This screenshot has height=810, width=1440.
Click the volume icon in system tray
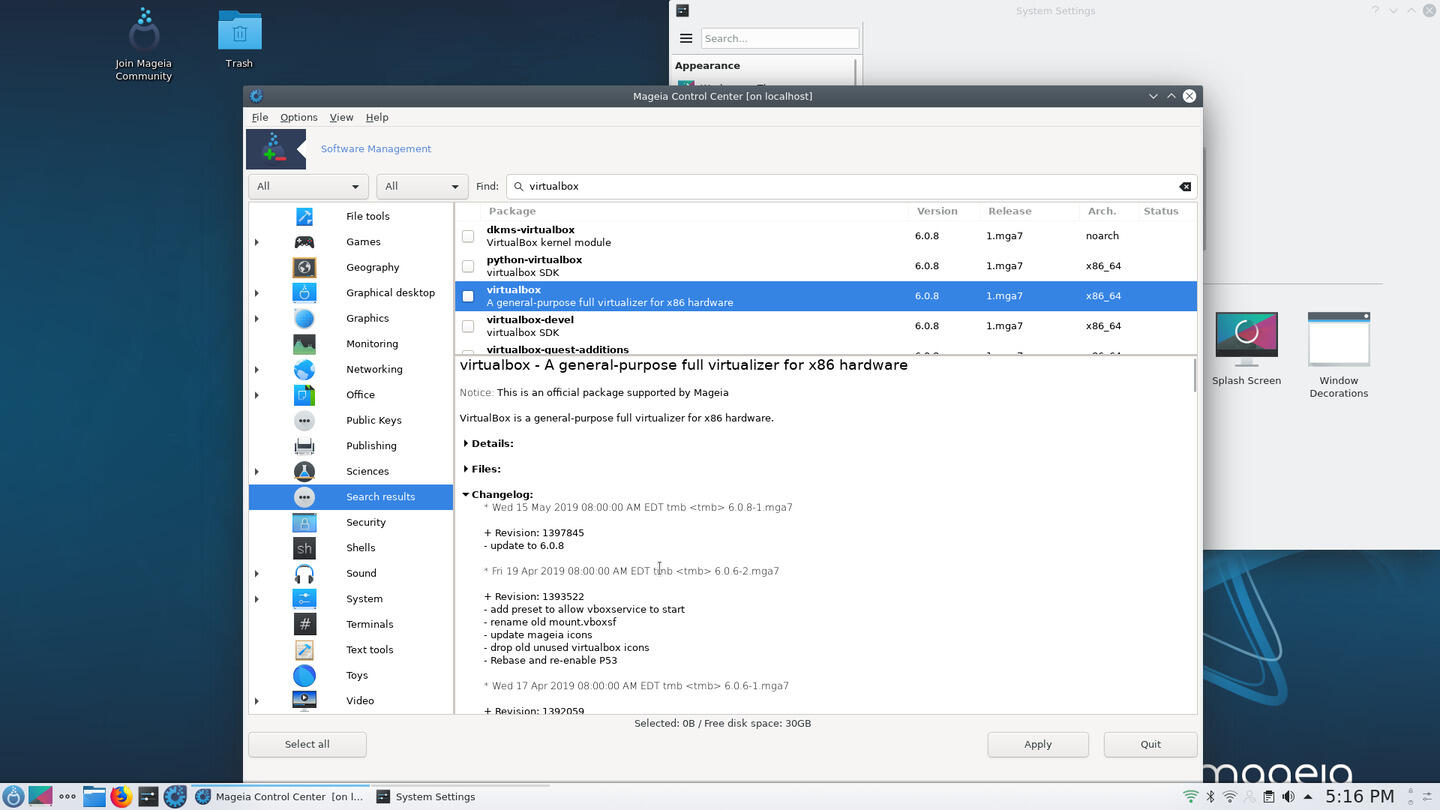click(1288, 797)
